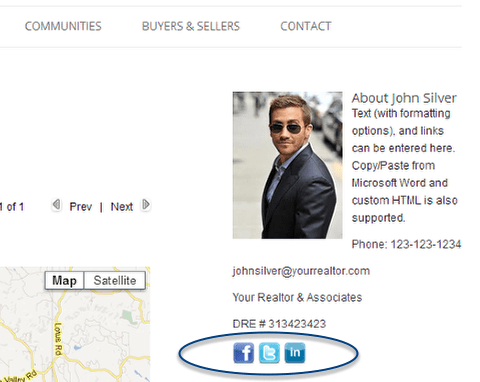Click the Lotus Rd label on map

coord(58,339)
